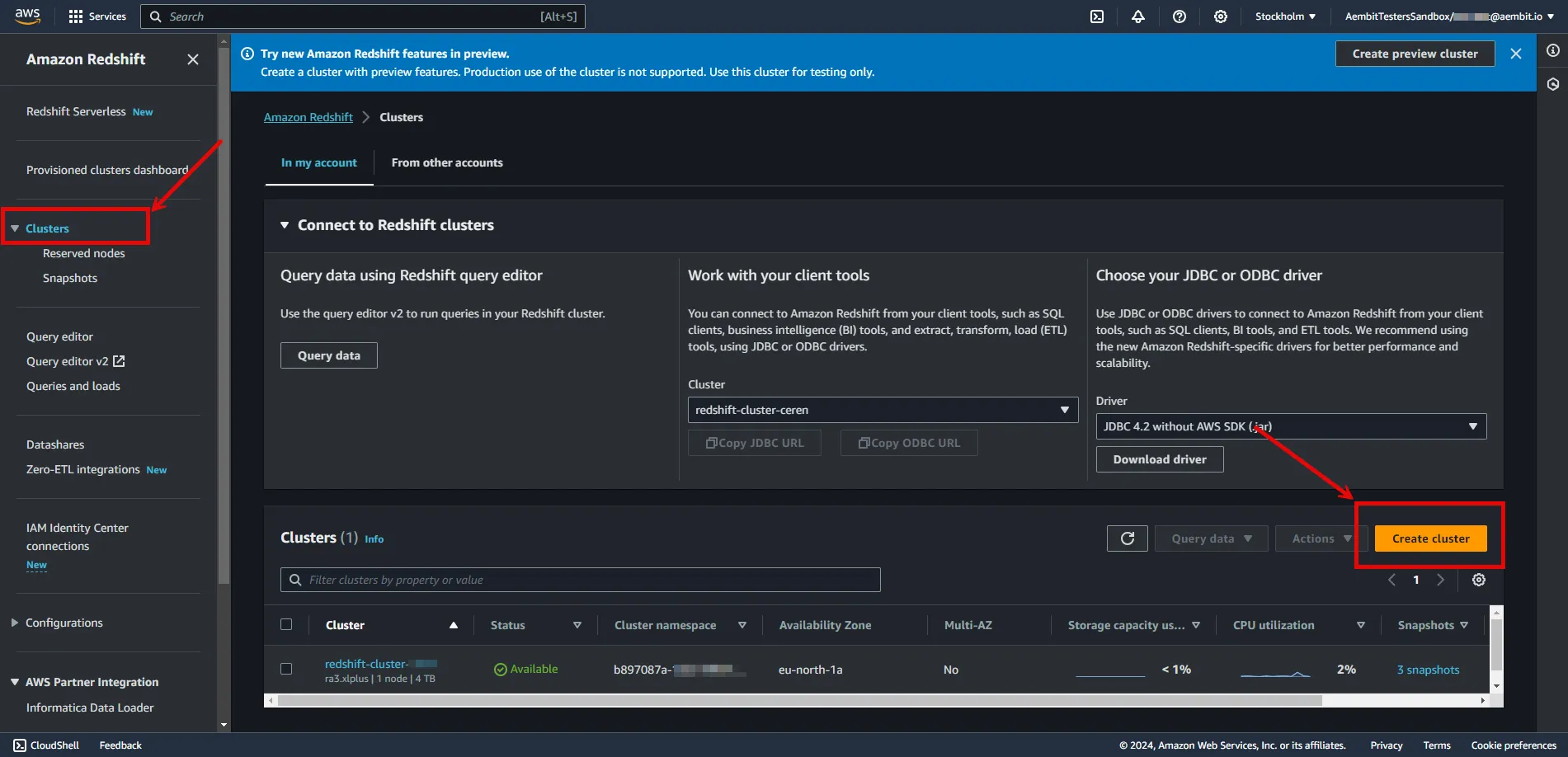Open the console settings gear in header
1568x757 pixels.
(1221, 16)
